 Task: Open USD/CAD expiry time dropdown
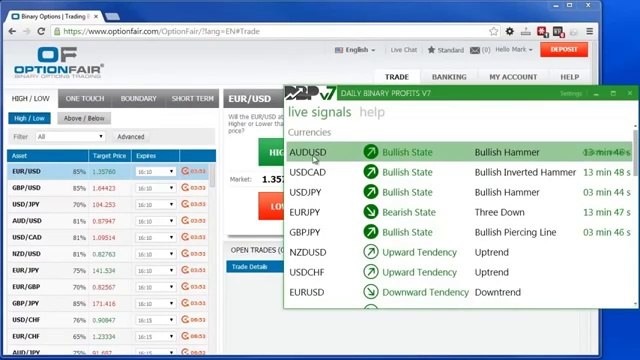[x=156, y=238]
